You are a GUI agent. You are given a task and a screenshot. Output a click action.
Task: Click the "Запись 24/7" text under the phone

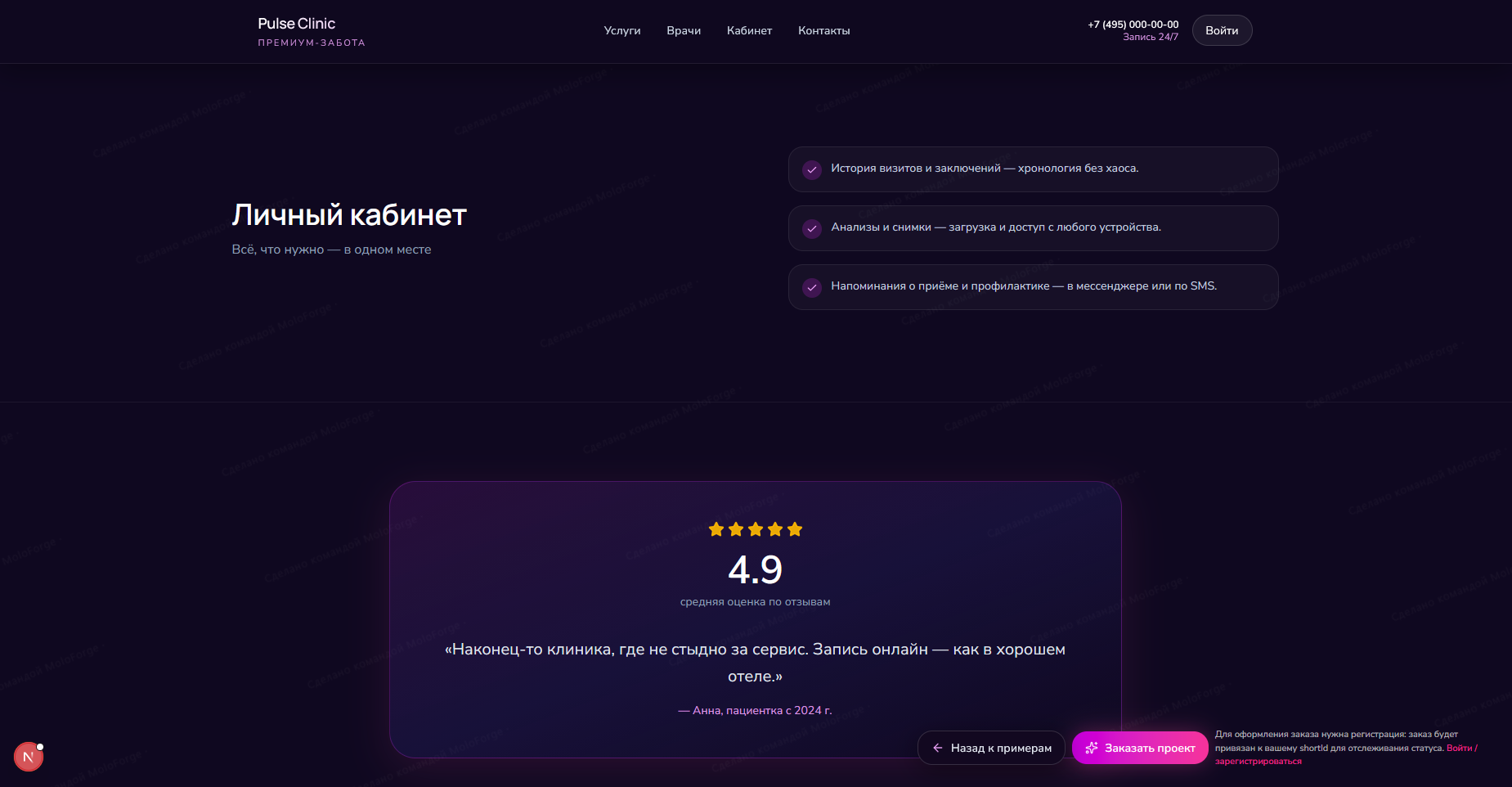(1150, 37)
